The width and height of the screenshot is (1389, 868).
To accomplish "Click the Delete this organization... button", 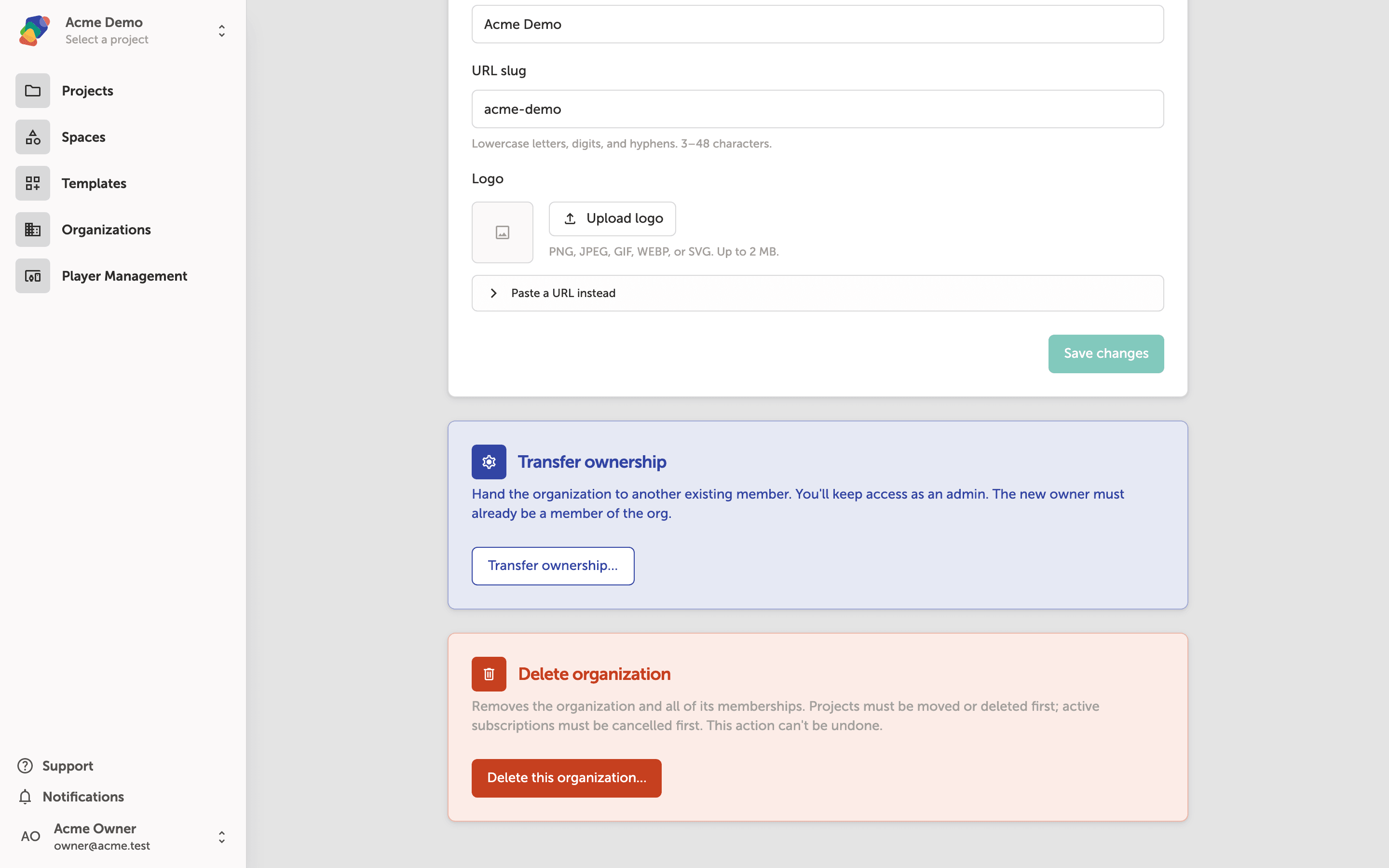I will pos(567,778).
